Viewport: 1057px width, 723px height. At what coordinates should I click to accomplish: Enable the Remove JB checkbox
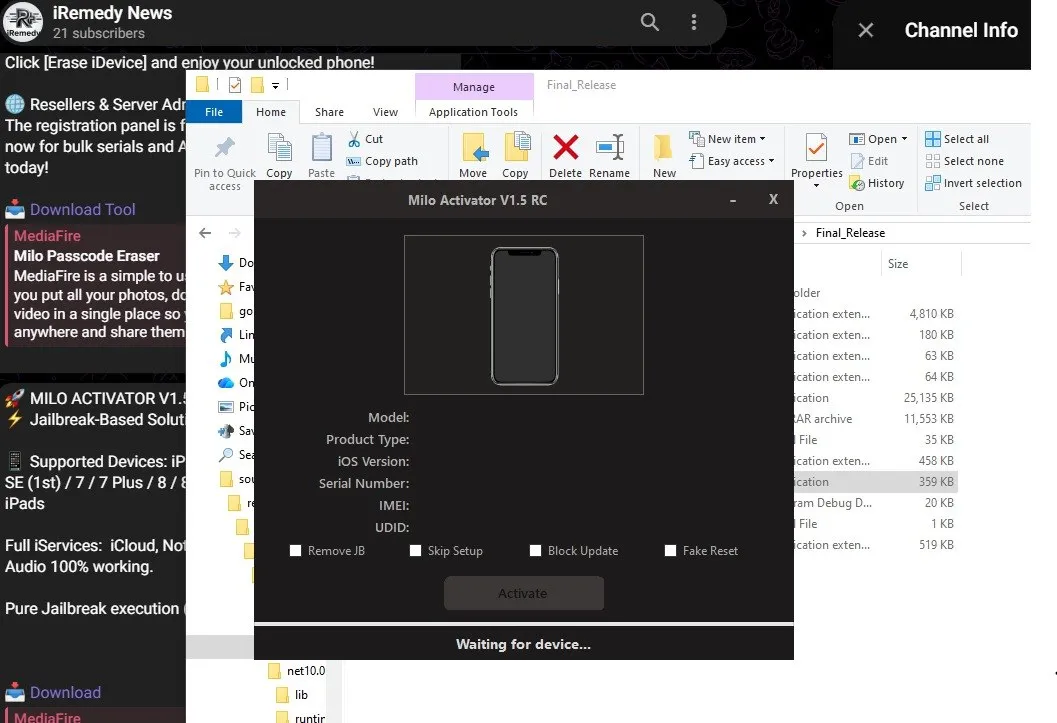pyautogui.click(x=295, y=551)
